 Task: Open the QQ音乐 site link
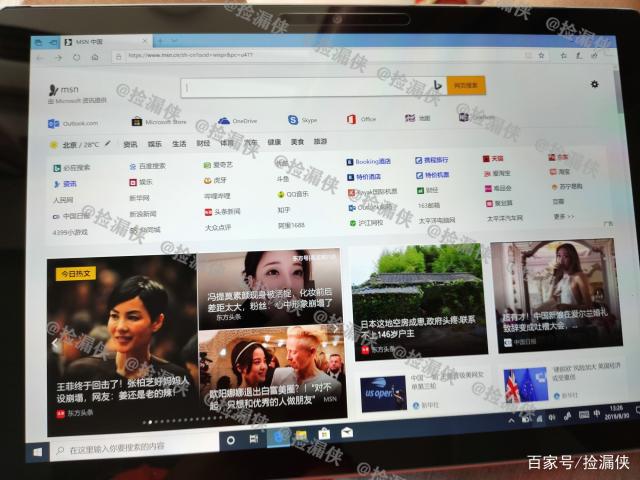(x=293, y=194)
